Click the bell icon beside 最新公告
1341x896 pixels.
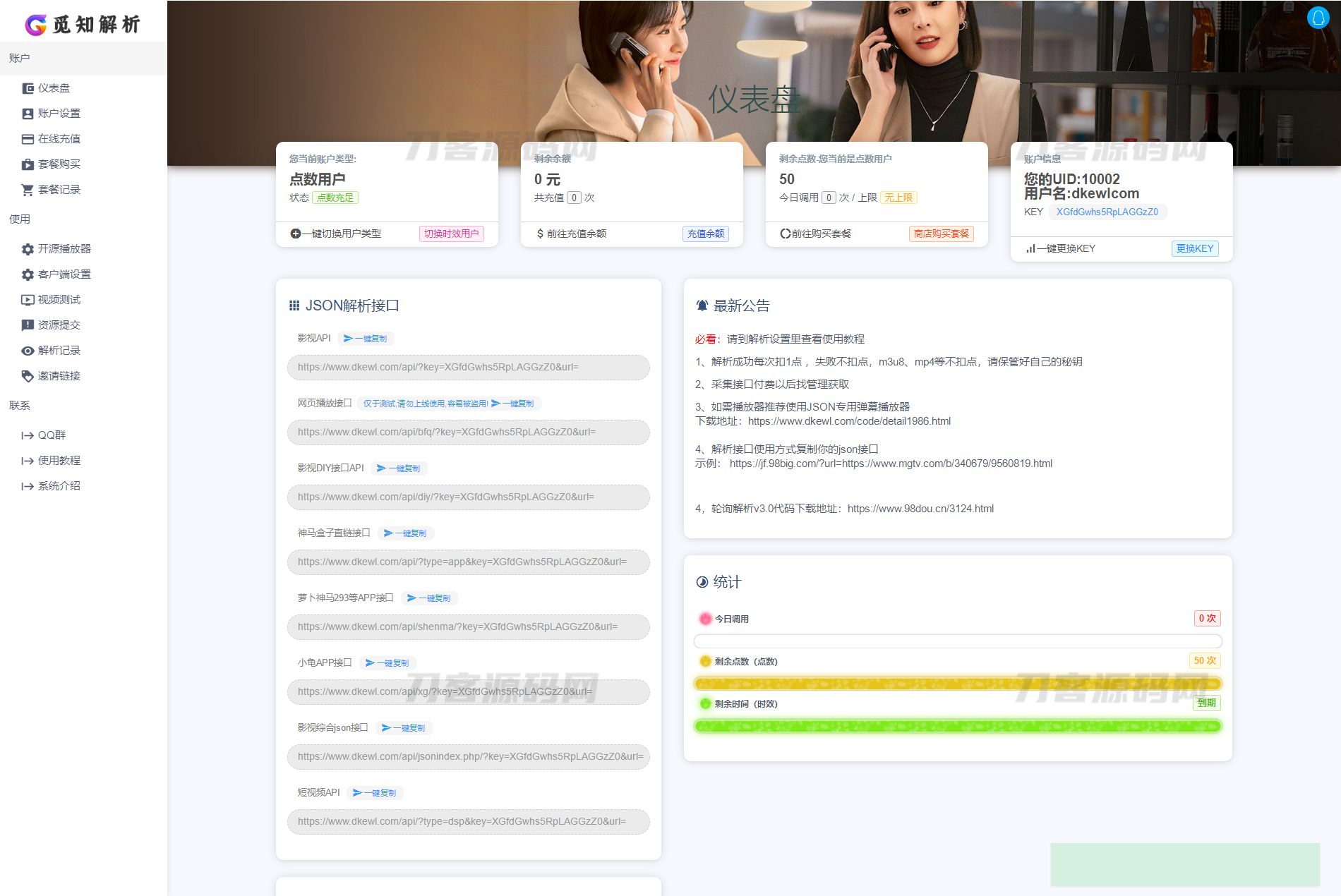(x=702, y=305)
